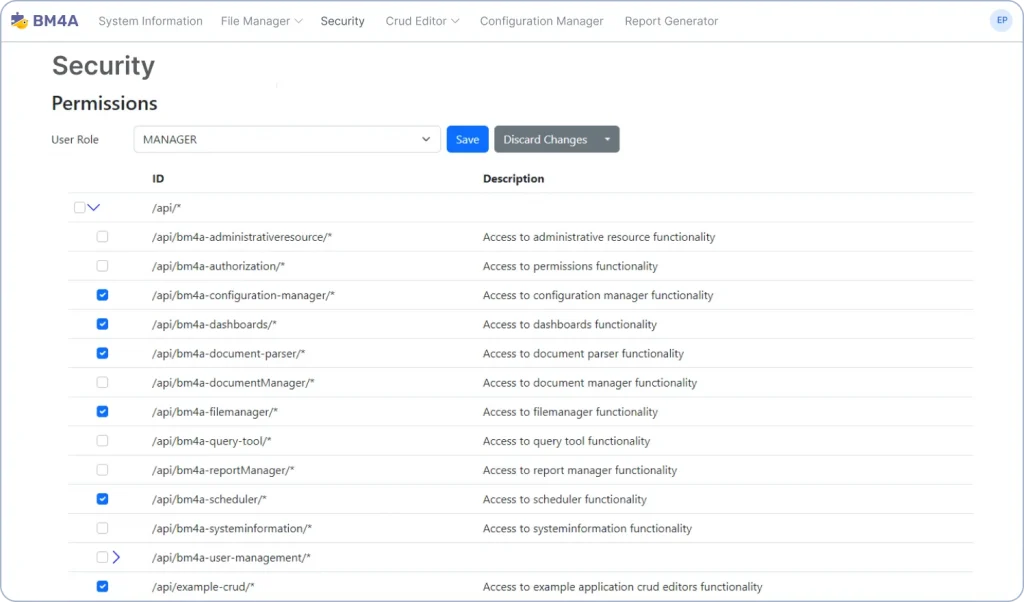
Task: Check the administrativeresource permission checkbox
Action: tap(103, 236)
